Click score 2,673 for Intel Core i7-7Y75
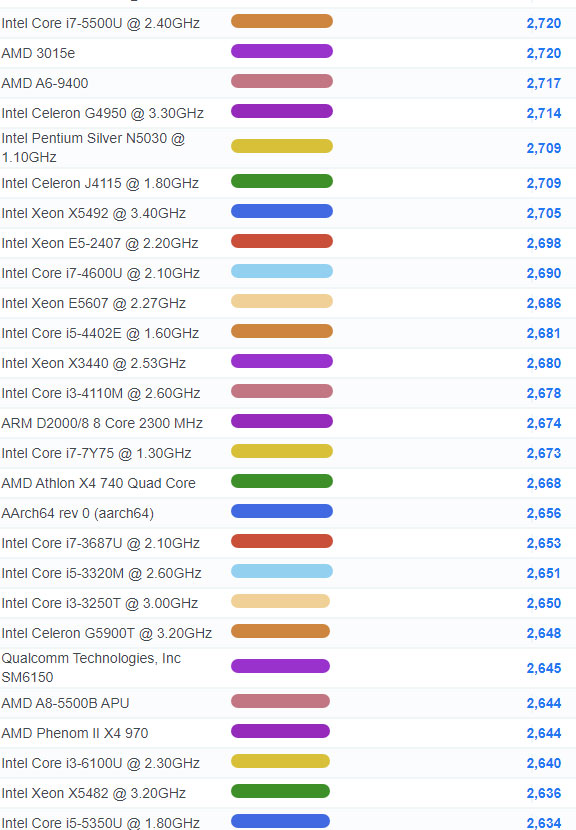576x830 pixels. pyautogui.click(x=544, y=453)
